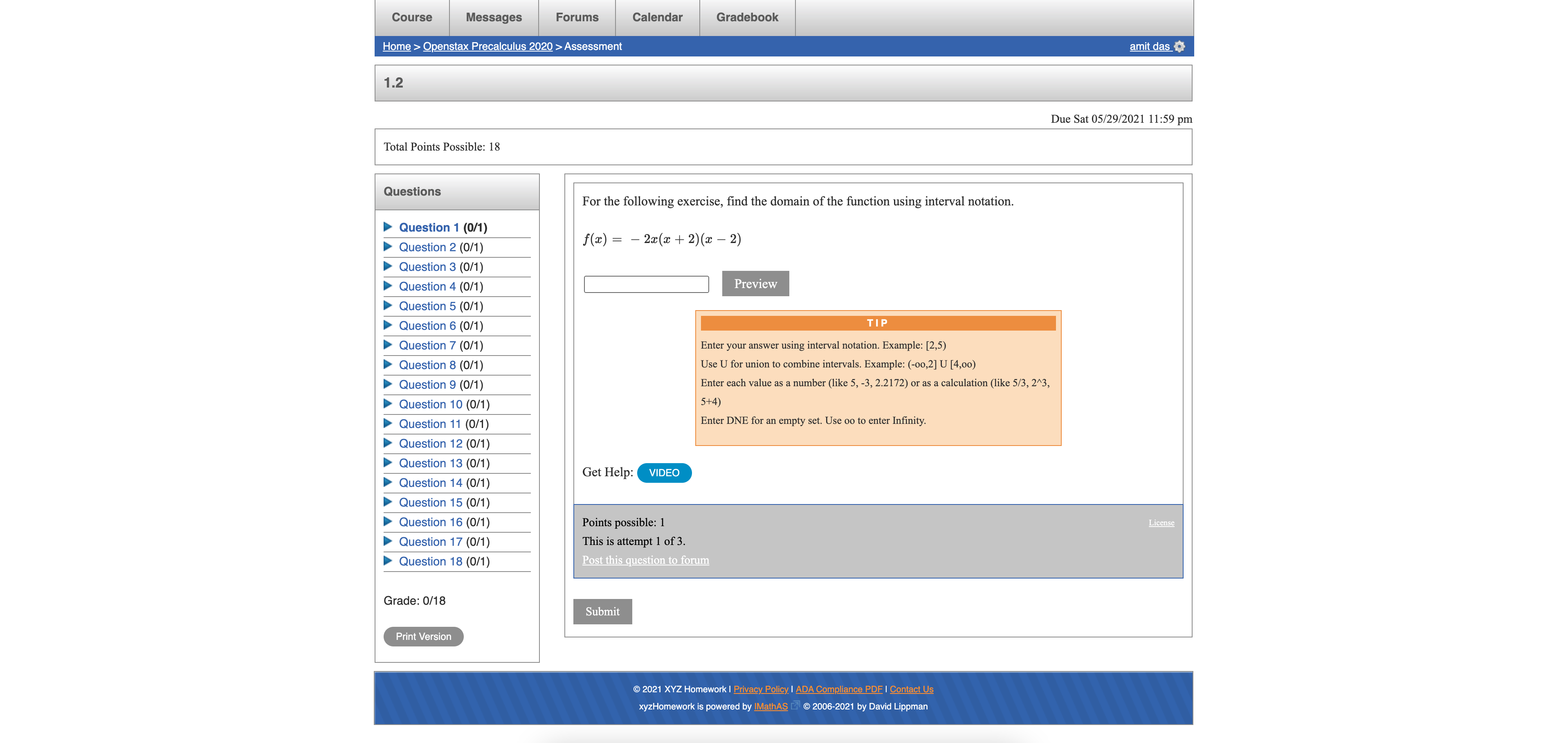Image resolution: width=1568 pixels, height=743 pixels.
Task: Navigate to Openstax Precalculus 2020 breadcrumb
Action: pos(487,46)
